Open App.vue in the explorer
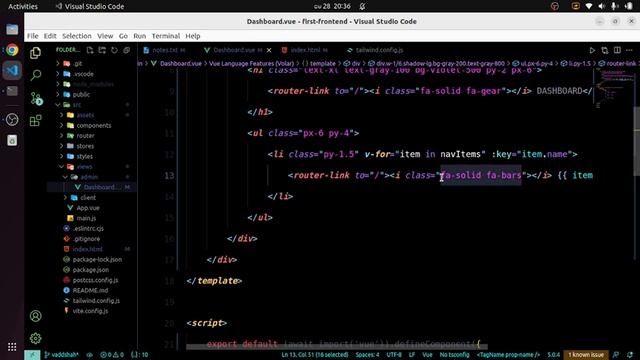The height and width of the screenshot is (360, 640). pyautogui.click(x=88, y=208)
